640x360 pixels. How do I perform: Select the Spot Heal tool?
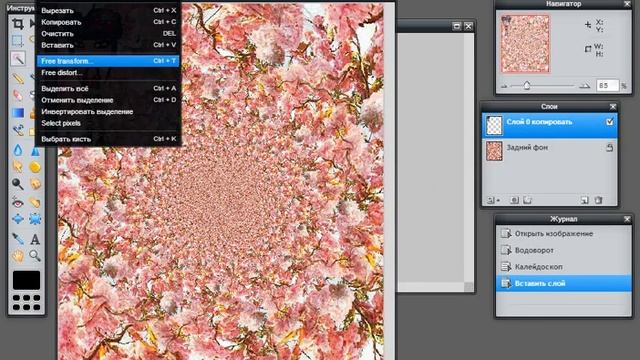pos(35,202)
